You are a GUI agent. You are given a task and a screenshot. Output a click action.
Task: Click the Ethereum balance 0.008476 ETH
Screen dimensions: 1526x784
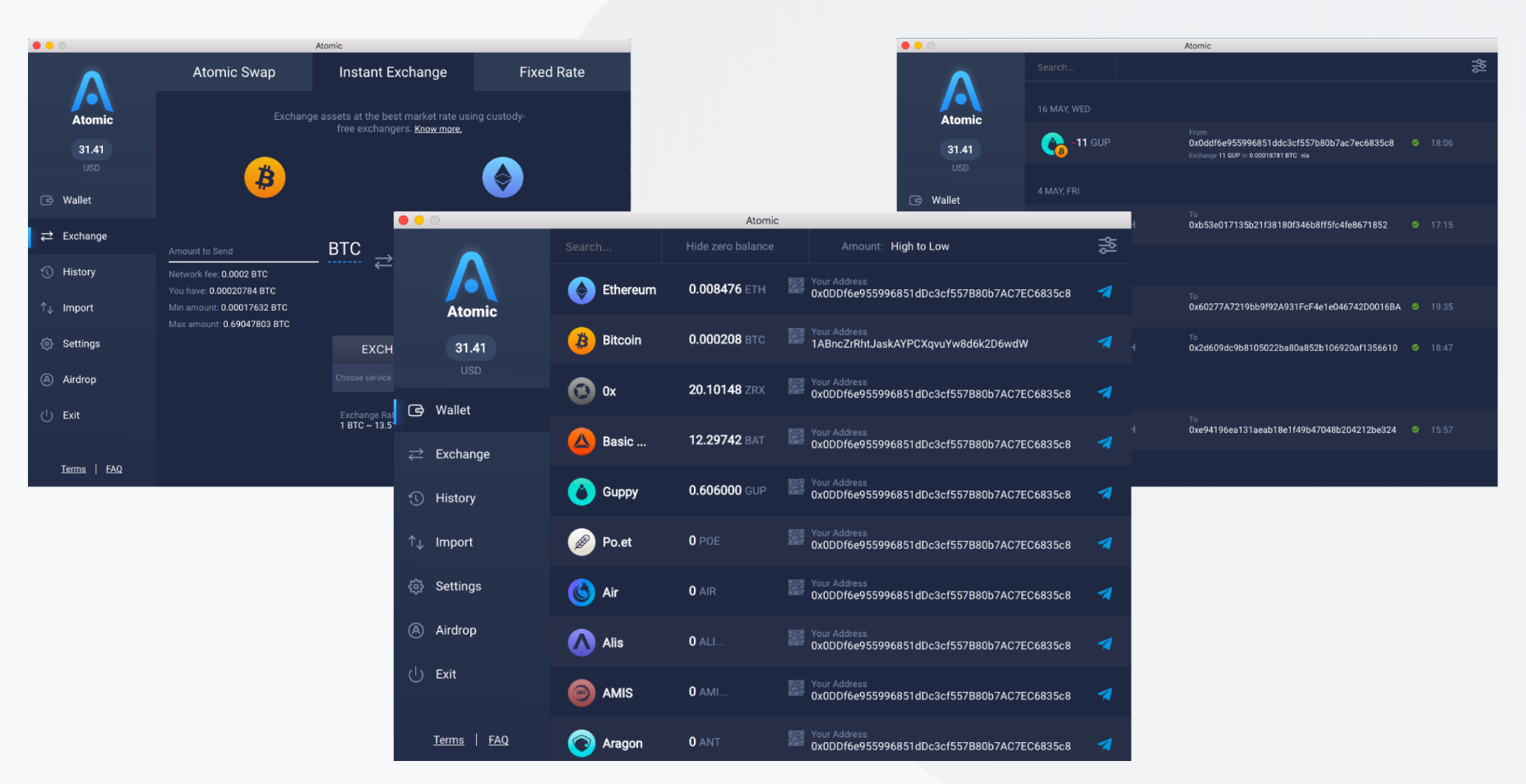click(727, 289)
